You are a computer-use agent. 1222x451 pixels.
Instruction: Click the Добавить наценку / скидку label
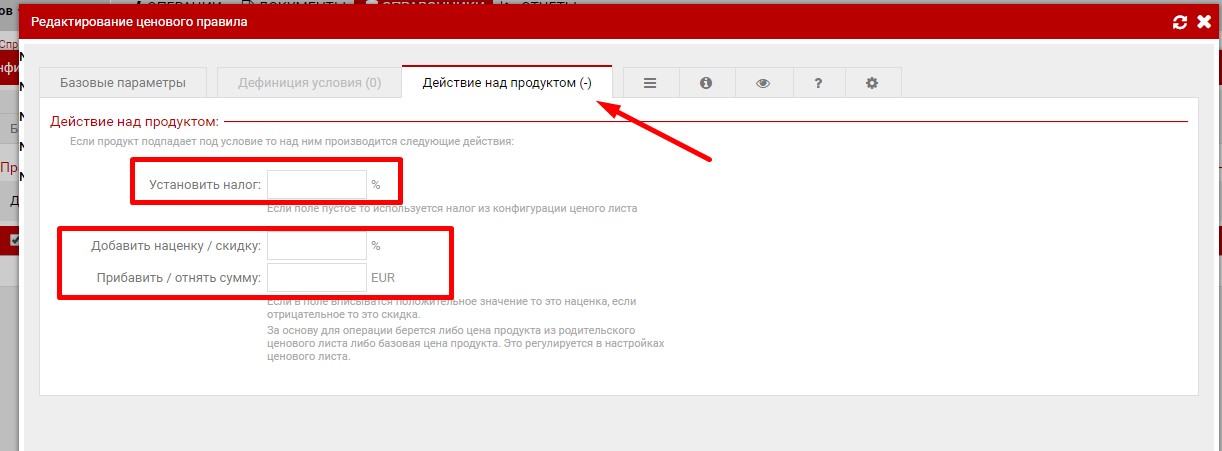click(176, 246)
